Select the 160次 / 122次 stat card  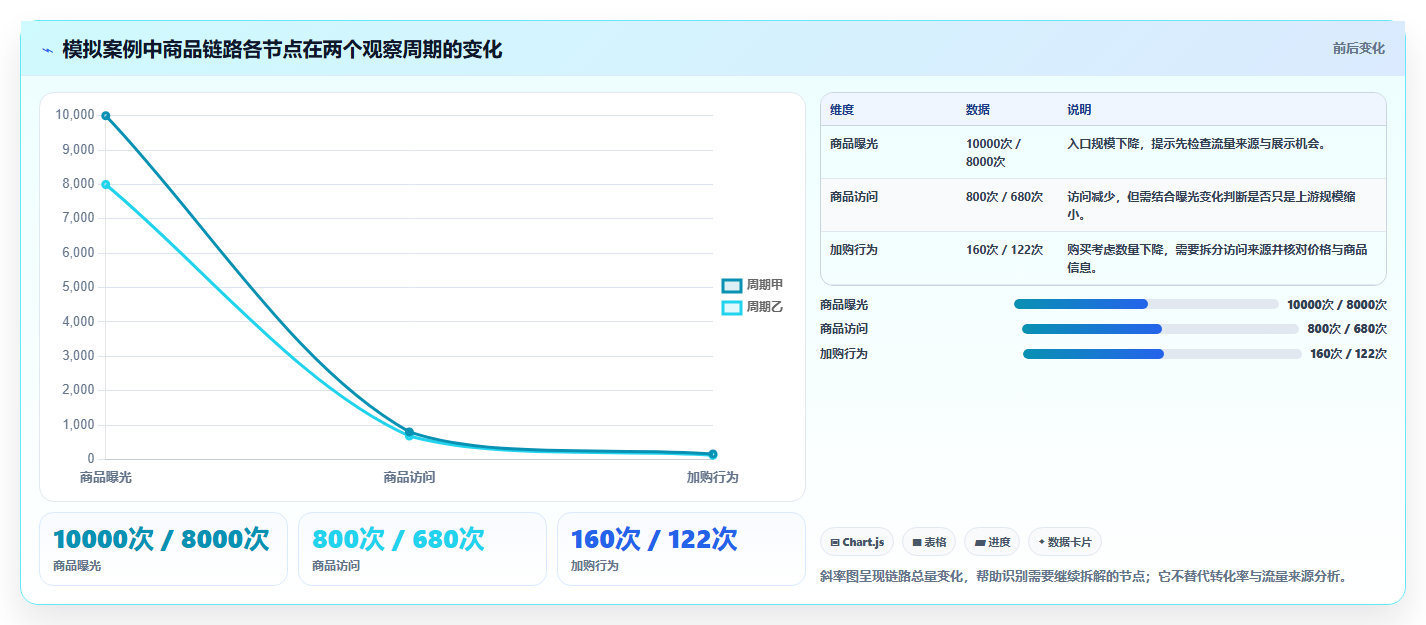point(681,549)
